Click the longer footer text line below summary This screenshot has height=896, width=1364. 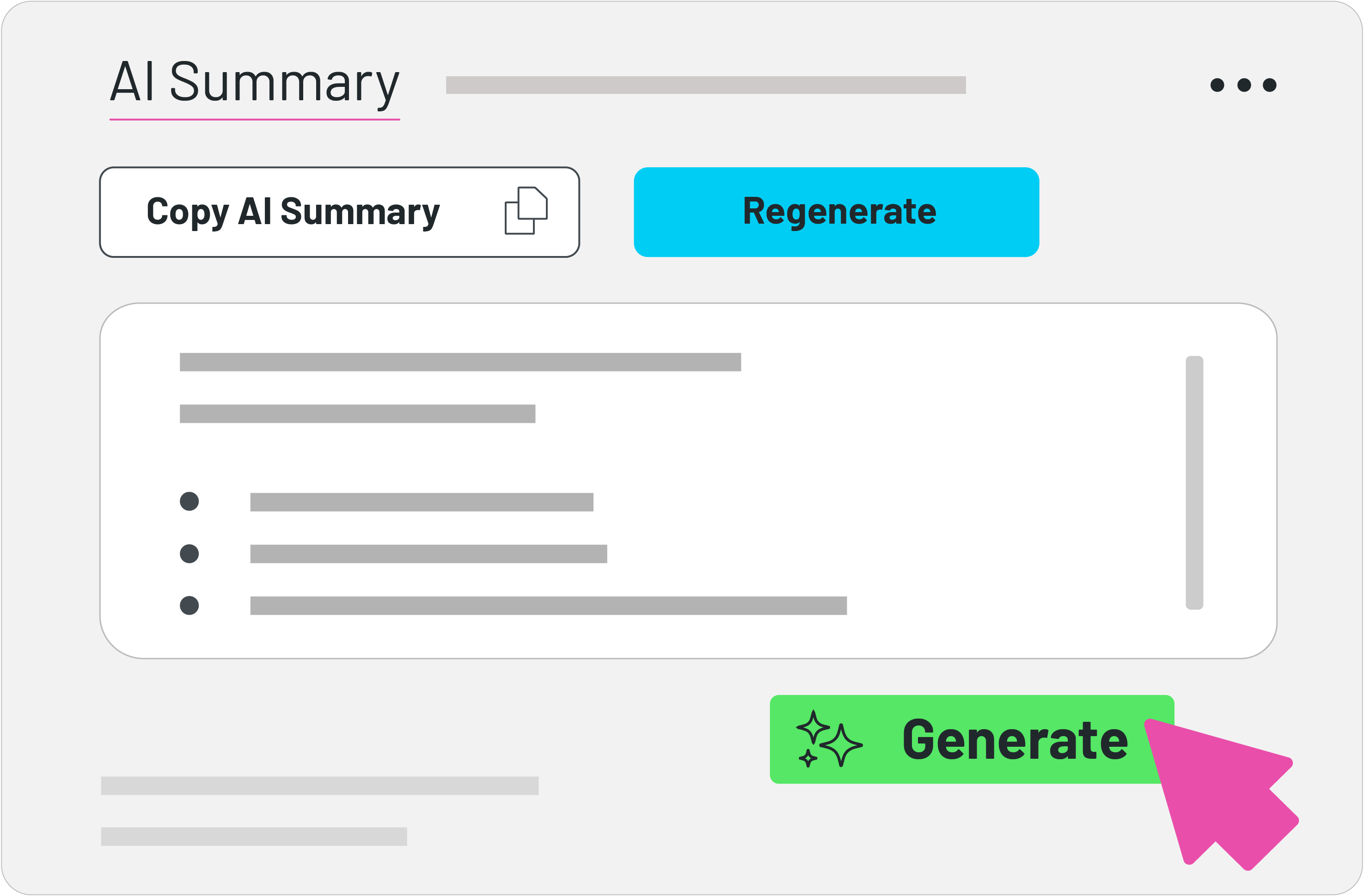click(320, 786)
